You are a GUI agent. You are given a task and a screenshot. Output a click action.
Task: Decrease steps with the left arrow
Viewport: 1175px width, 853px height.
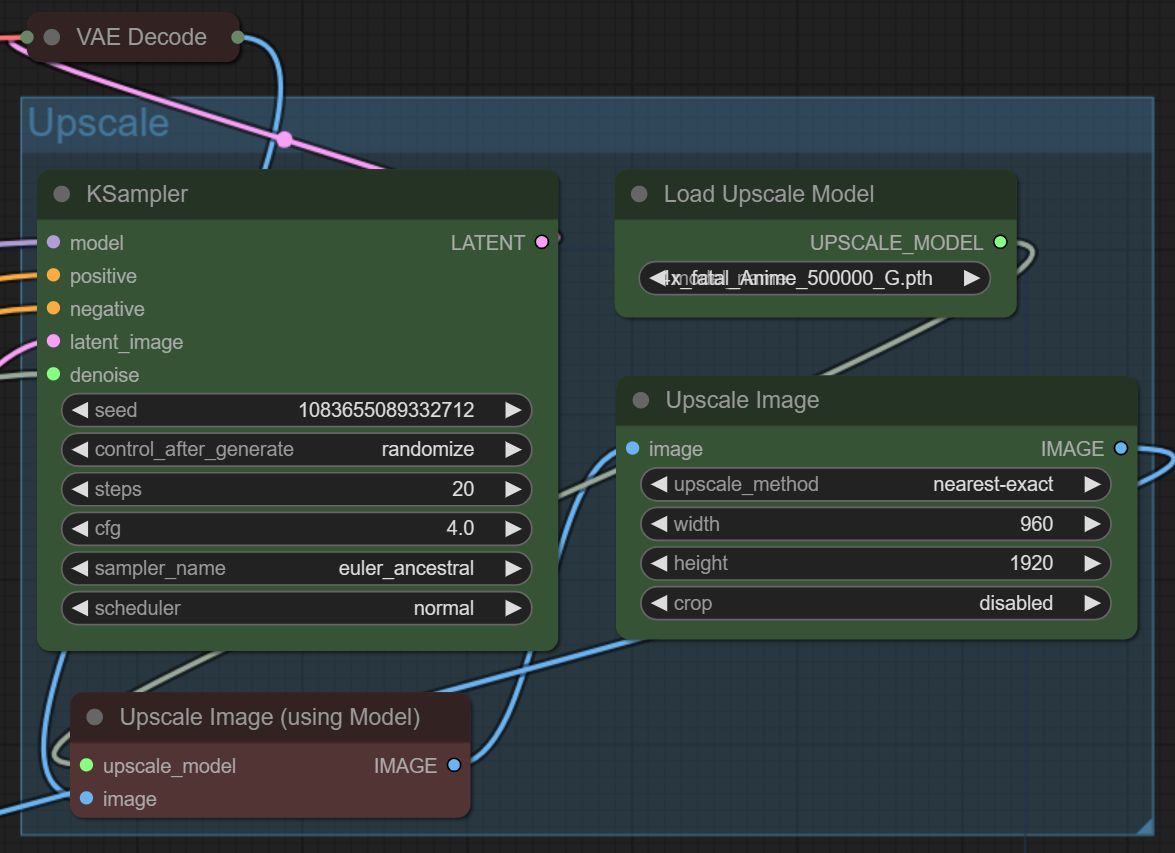point(79,489)
